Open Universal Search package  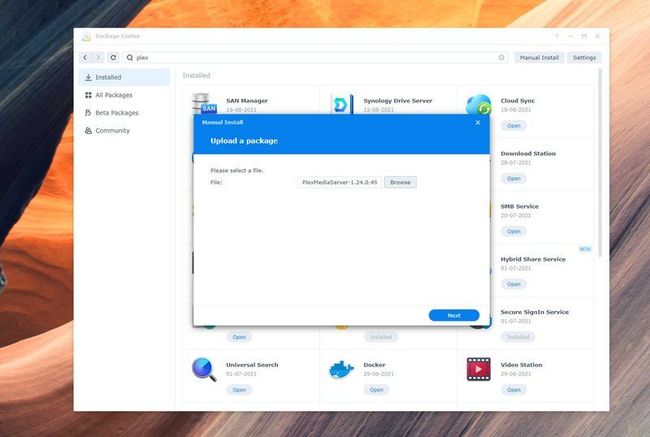click(x=239, y=390)
